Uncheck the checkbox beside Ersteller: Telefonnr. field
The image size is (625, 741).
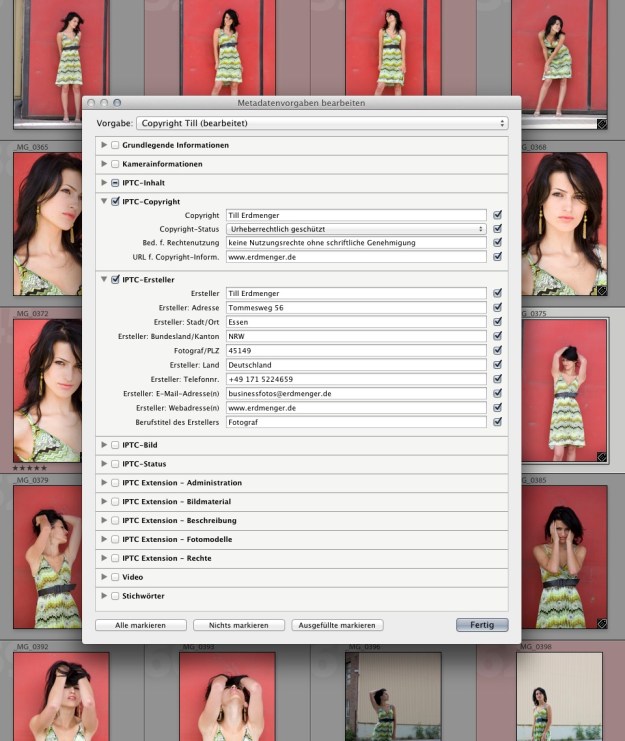498,379
